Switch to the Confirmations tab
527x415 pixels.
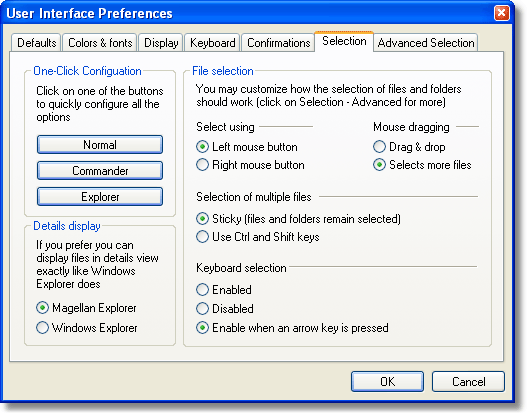pyautogui.click(x=278, y=43)
